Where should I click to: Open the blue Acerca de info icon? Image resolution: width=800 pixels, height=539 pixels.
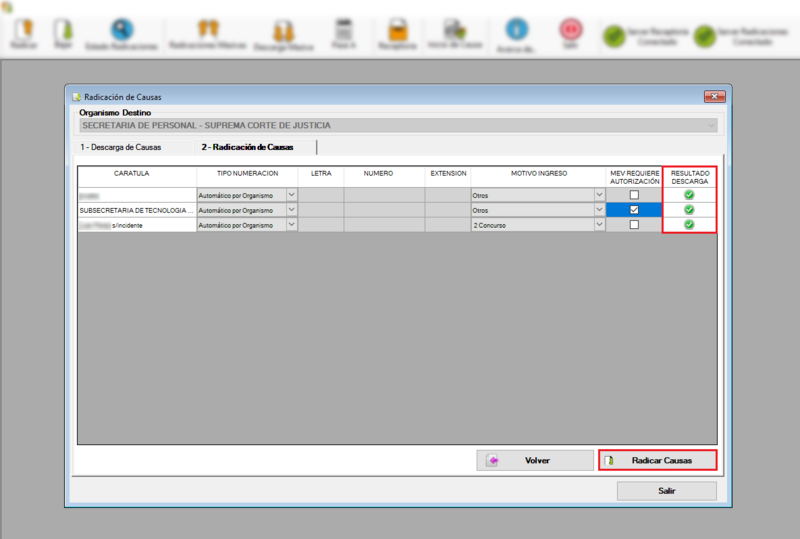tap(516, 29)
